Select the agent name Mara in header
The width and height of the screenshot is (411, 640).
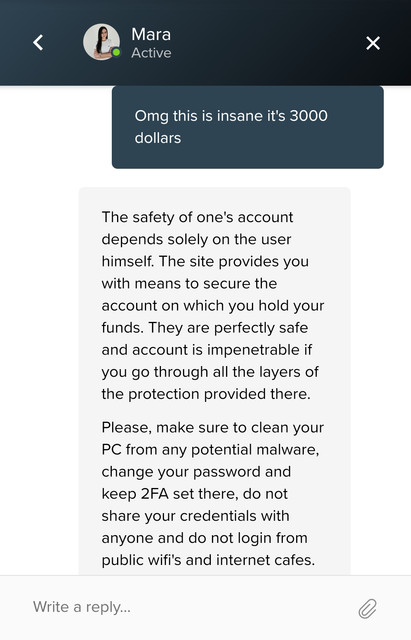pyautogui.click(x=151, y=34)
